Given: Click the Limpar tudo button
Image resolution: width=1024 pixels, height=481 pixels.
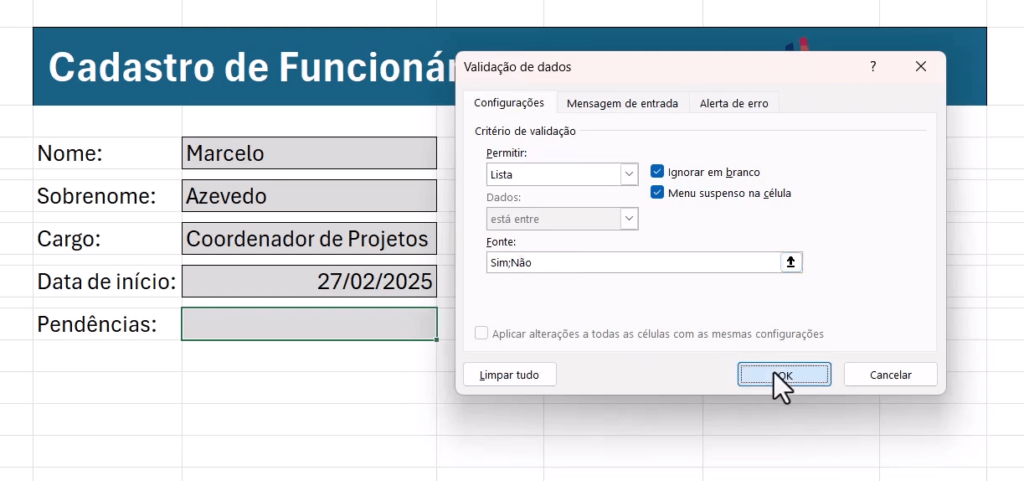Looking at the screenshot, I should (x=509, y=375).
